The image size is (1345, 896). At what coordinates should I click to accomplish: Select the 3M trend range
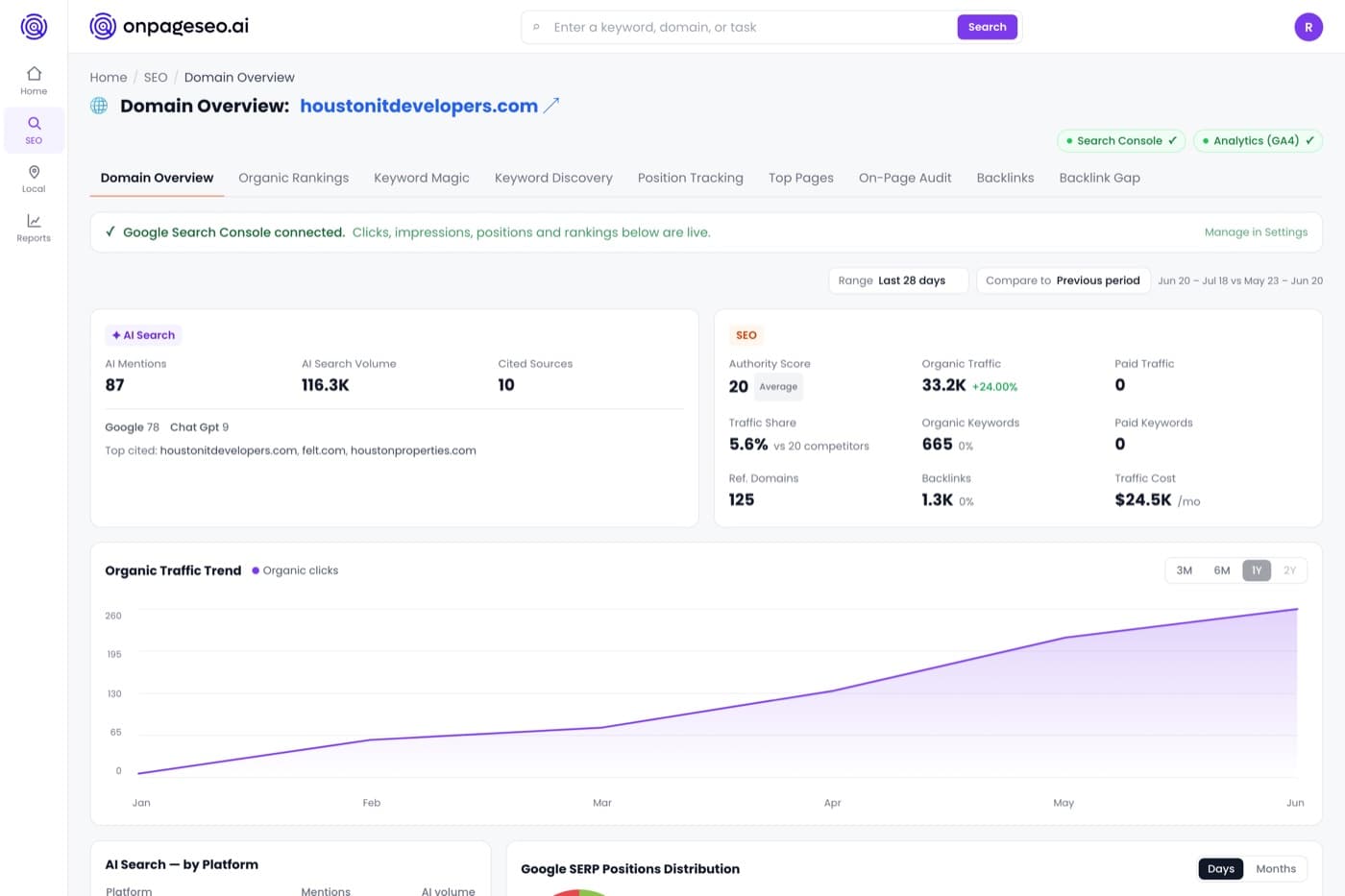(x=1184, y=570)
